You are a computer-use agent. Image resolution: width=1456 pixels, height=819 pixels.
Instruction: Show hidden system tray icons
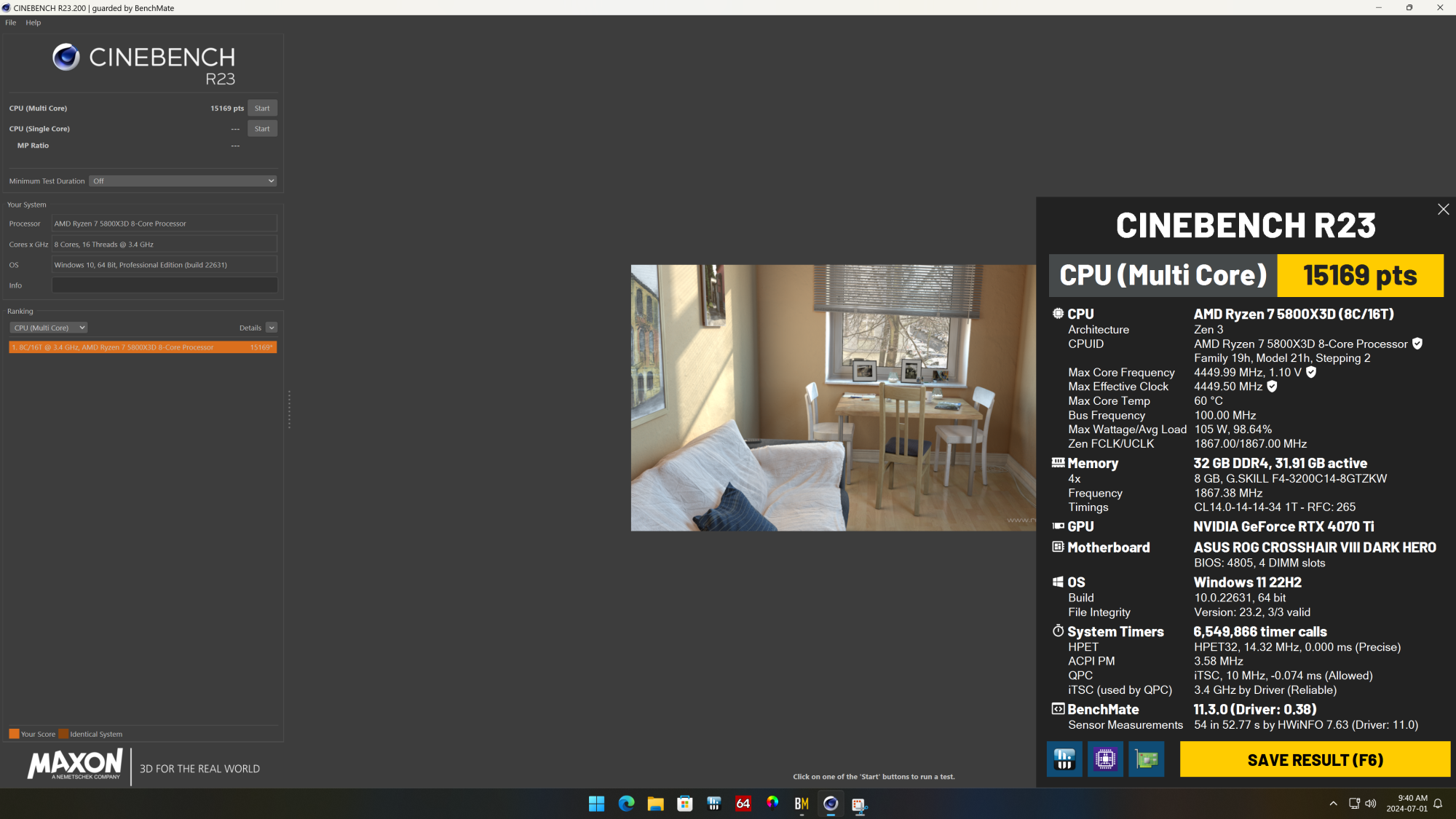[1333, 804]
